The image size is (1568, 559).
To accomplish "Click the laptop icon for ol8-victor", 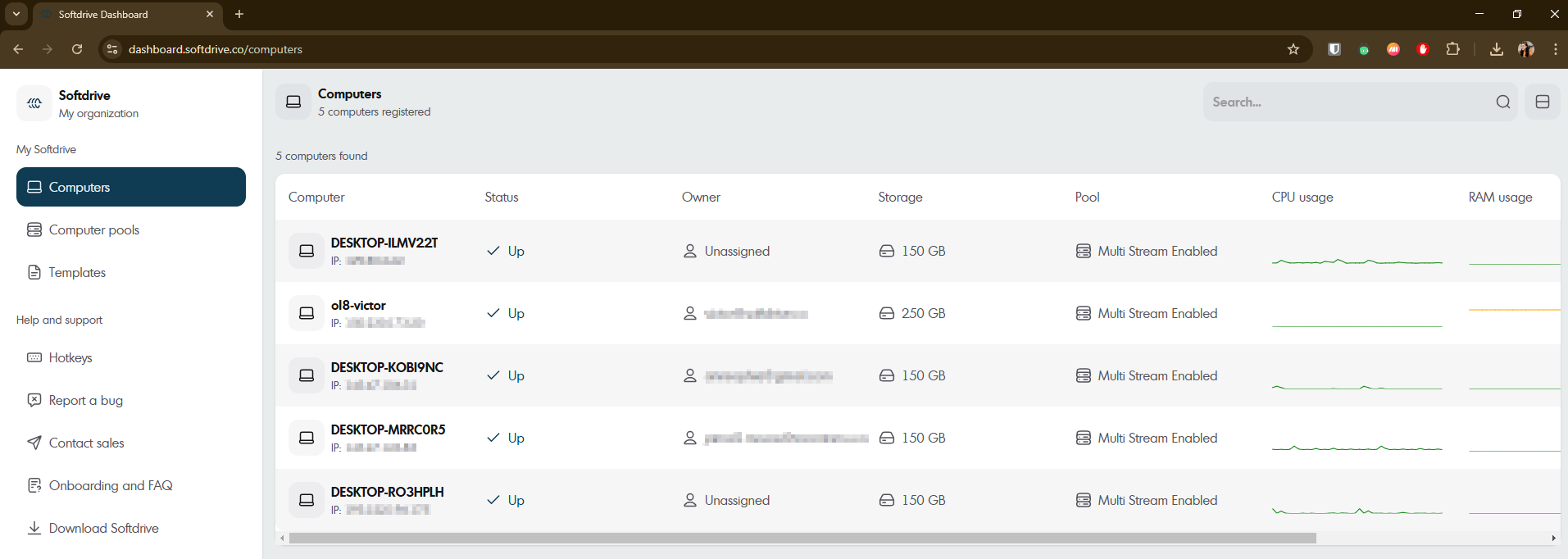I will [x=307, y=313].
